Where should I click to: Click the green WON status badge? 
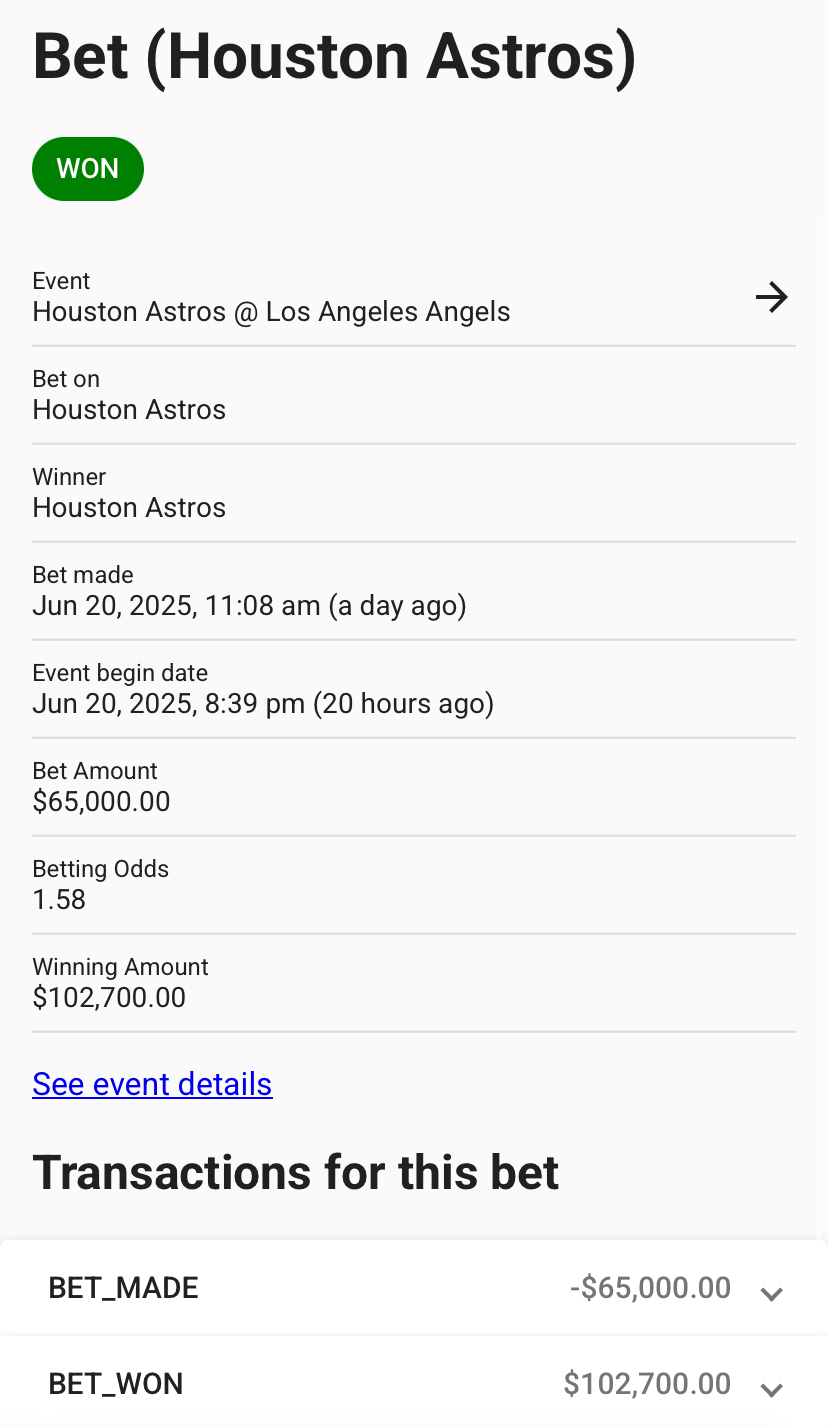[88, 169]
